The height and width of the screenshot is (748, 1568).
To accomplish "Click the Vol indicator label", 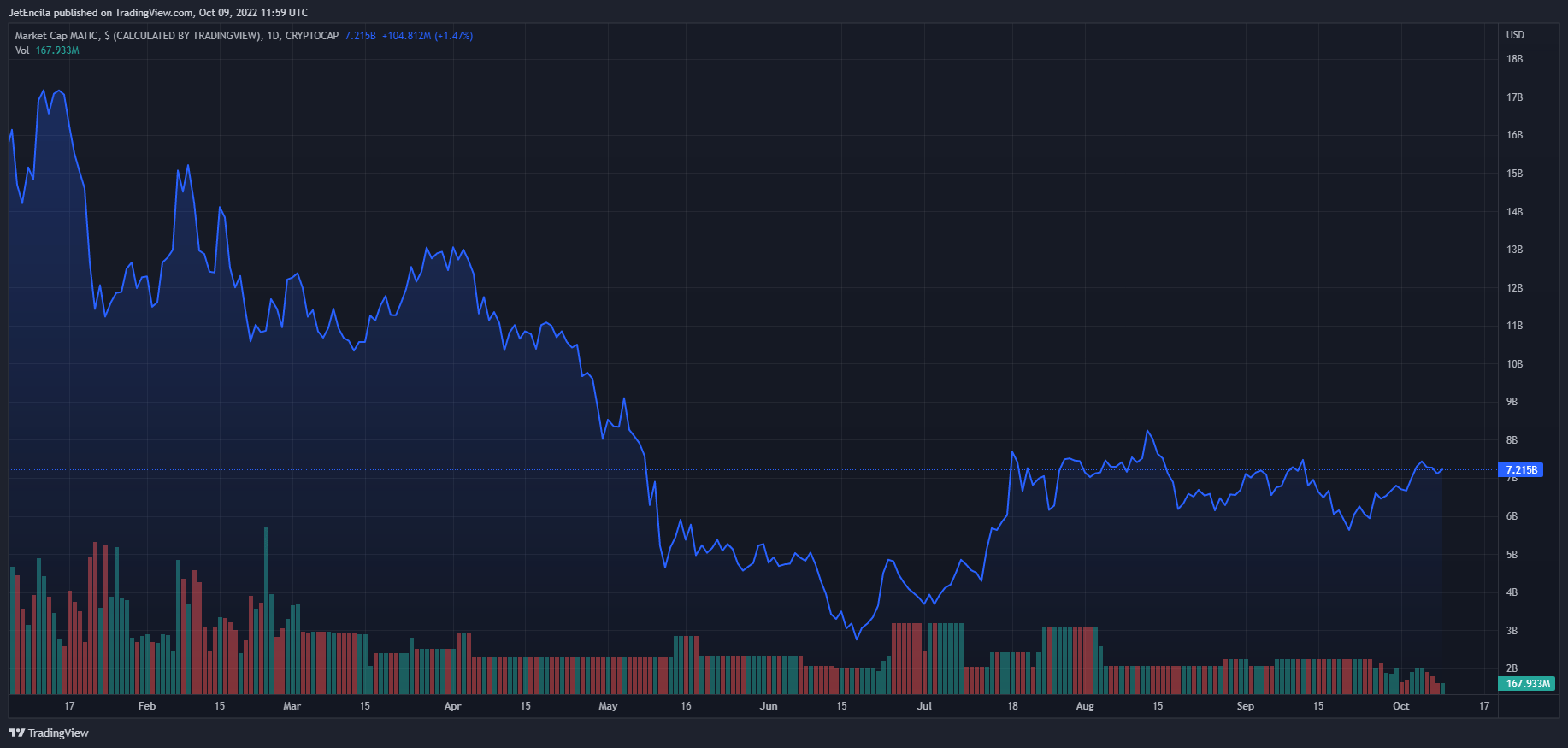I will (x=22, y=50).
